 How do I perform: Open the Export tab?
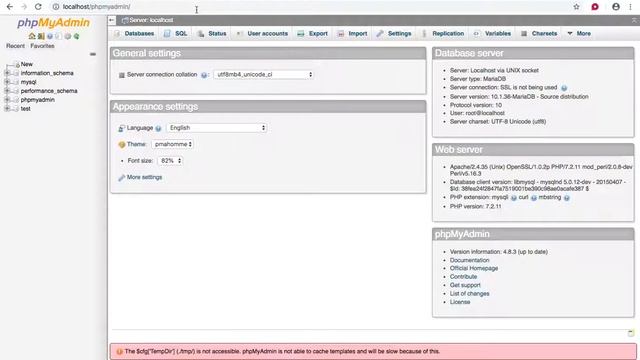[x=313, y=33]
